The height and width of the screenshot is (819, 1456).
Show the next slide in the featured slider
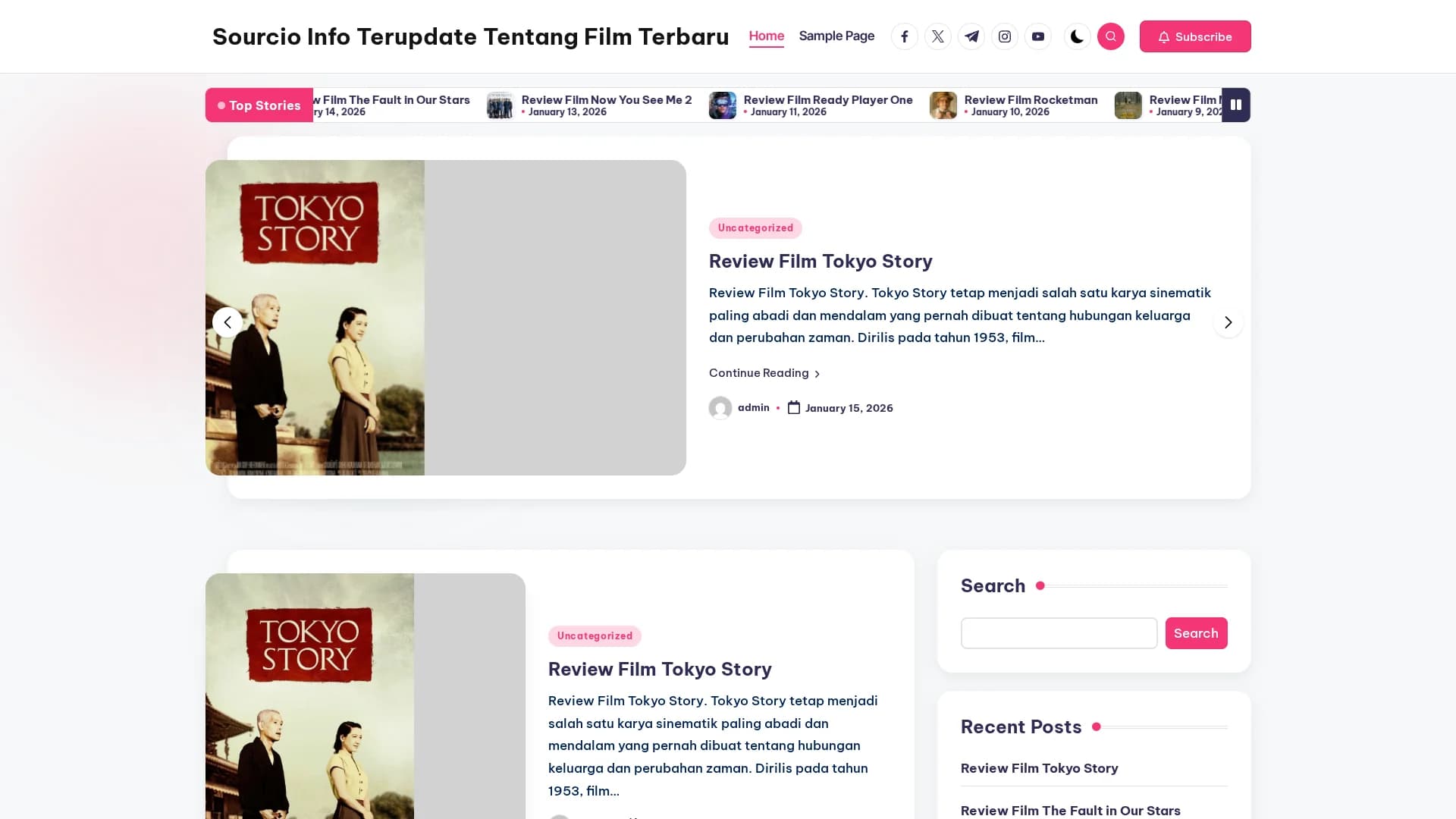click(x=1228, y=322)
